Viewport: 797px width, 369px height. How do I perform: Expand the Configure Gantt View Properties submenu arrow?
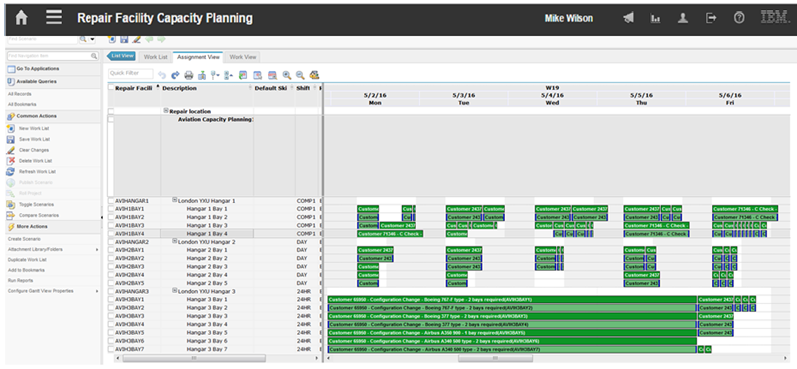click(x=97, y=291)
